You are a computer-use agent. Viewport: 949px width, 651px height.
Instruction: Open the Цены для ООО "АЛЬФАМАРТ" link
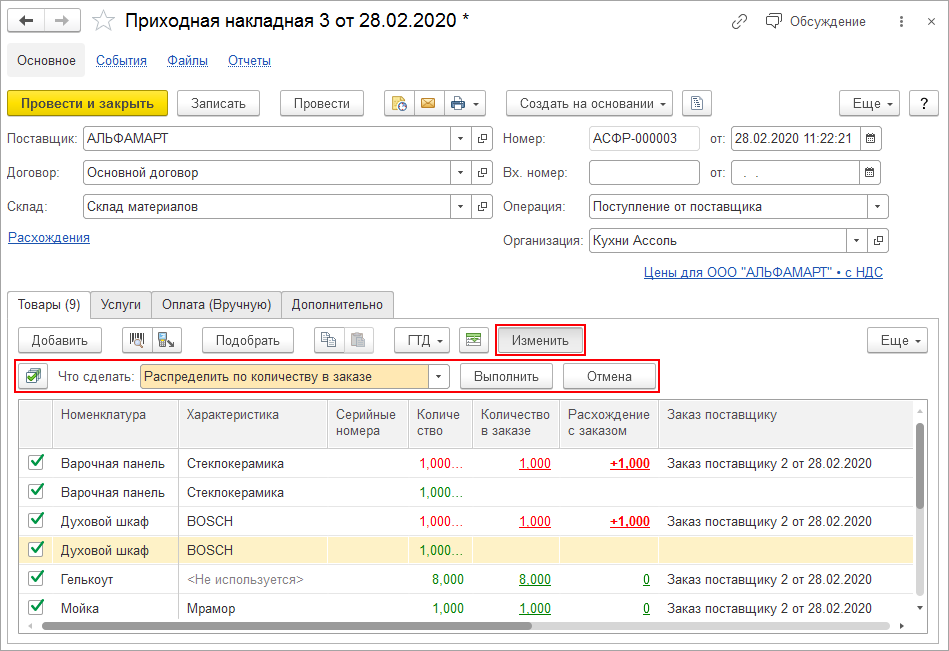pyautogui.click(x=763, y=272)
